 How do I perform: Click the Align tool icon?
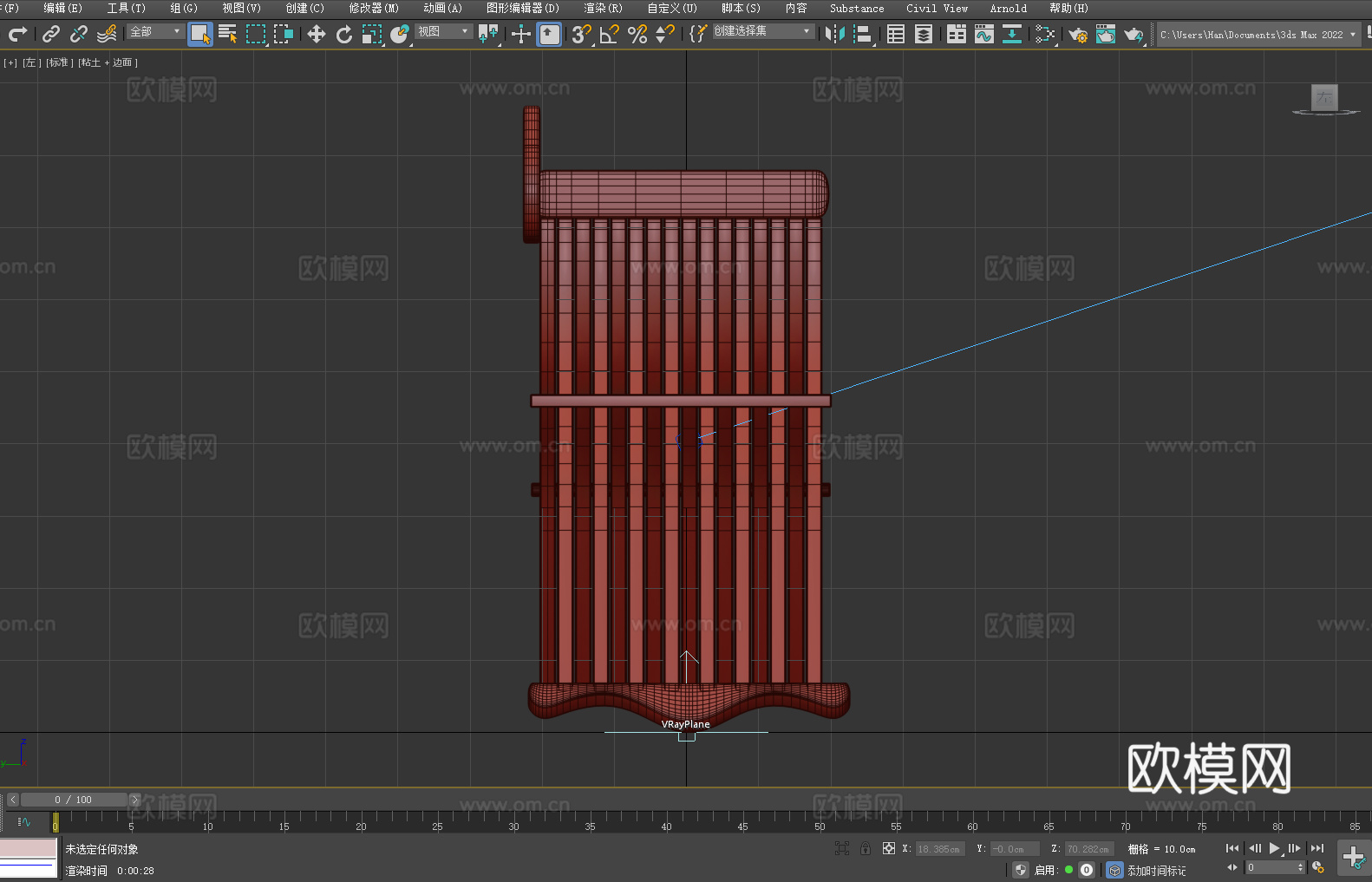pos(863,34)
